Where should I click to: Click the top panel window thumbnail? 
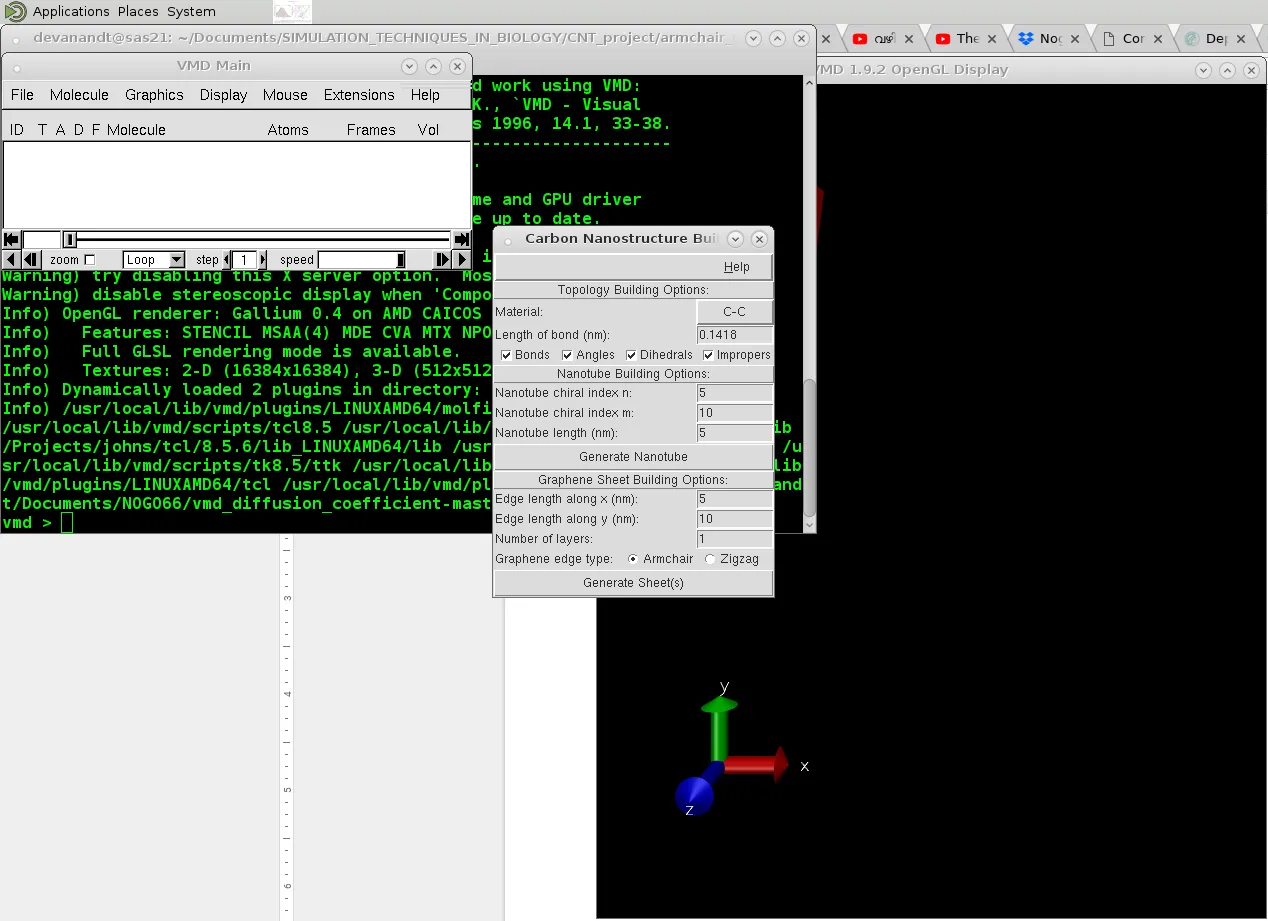(292, 12)
